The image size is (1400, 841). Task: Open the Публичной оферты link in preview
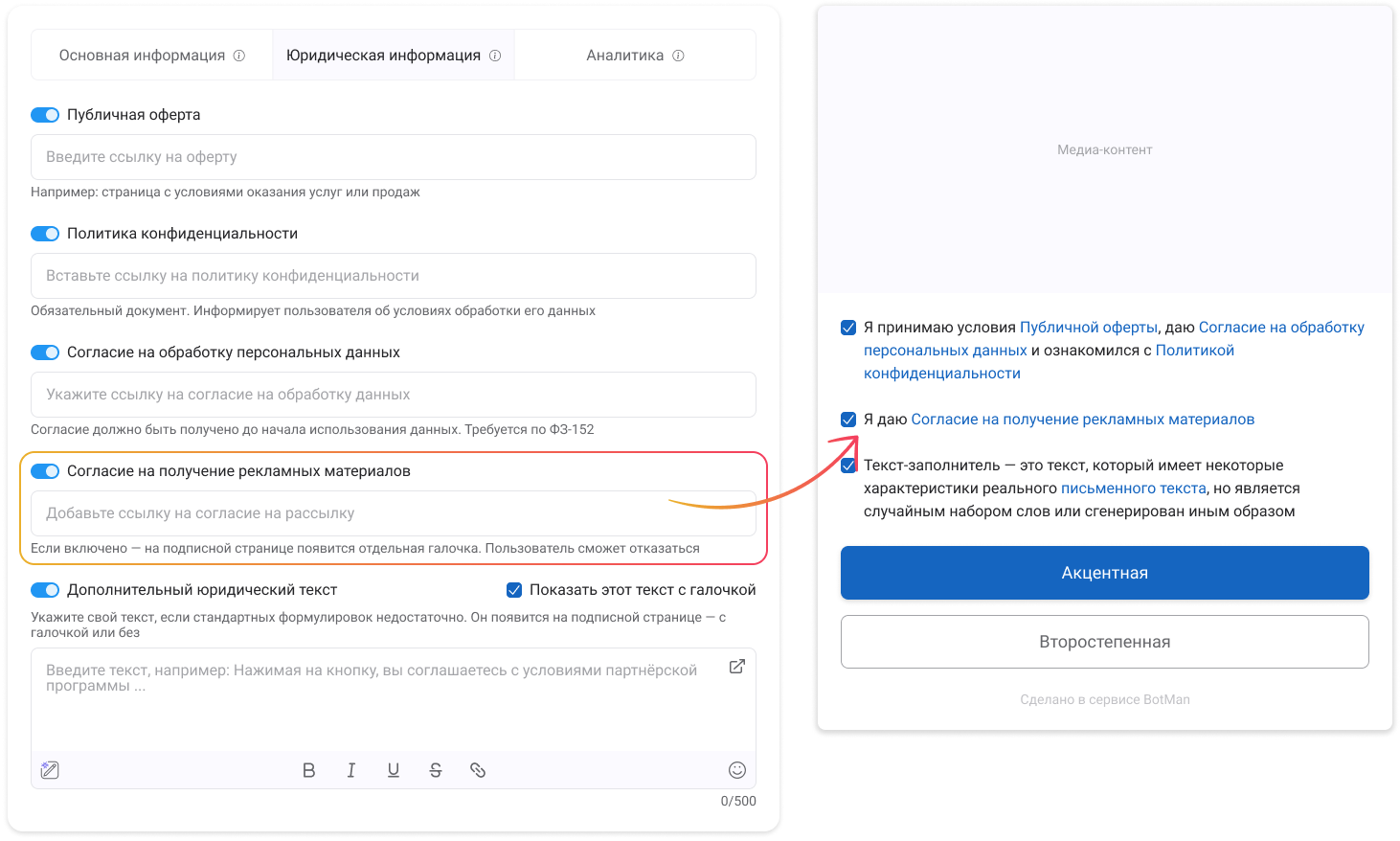coord(1089,328)
